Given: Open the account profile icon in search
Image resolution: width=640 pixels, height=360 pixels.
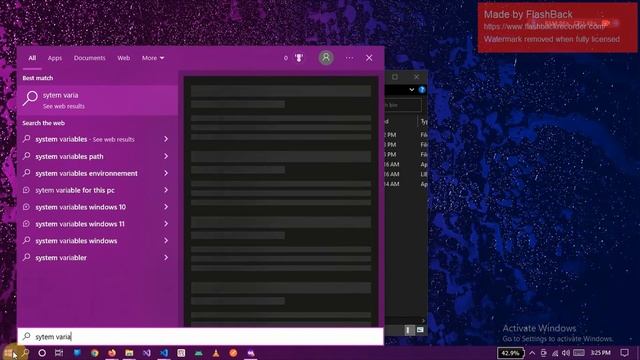Looking at the screenshot, I should (x=326, y=58).
